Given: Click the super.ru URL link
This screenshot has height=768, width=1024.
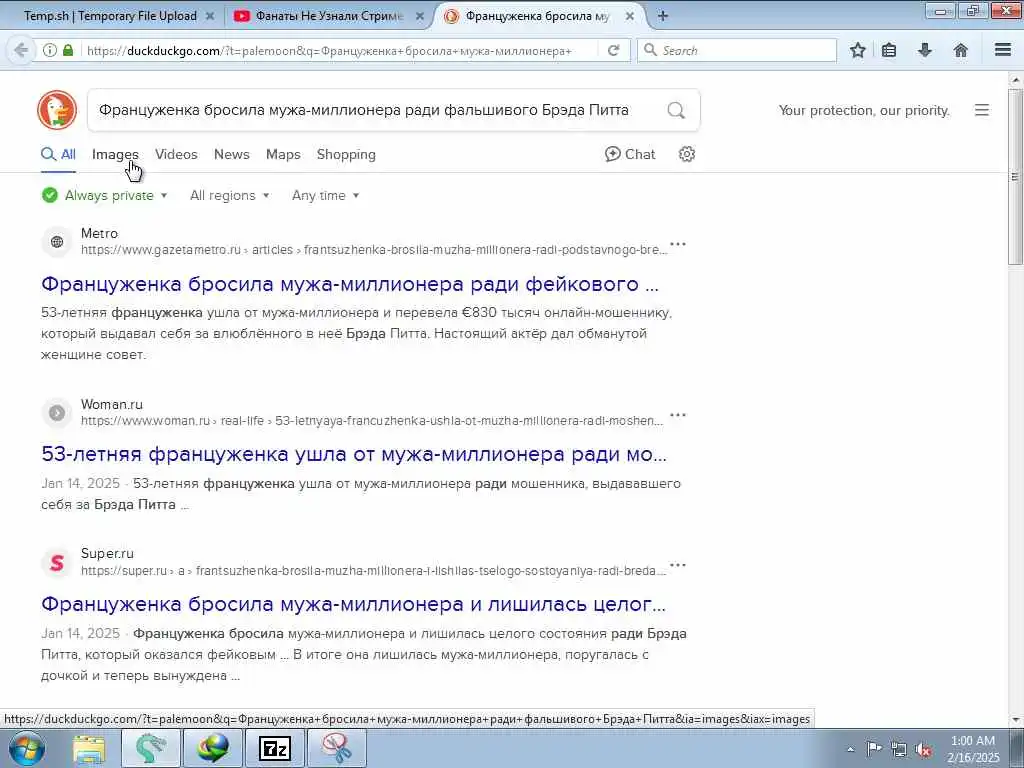Looking at the screenshot, I should pos(374,571).
